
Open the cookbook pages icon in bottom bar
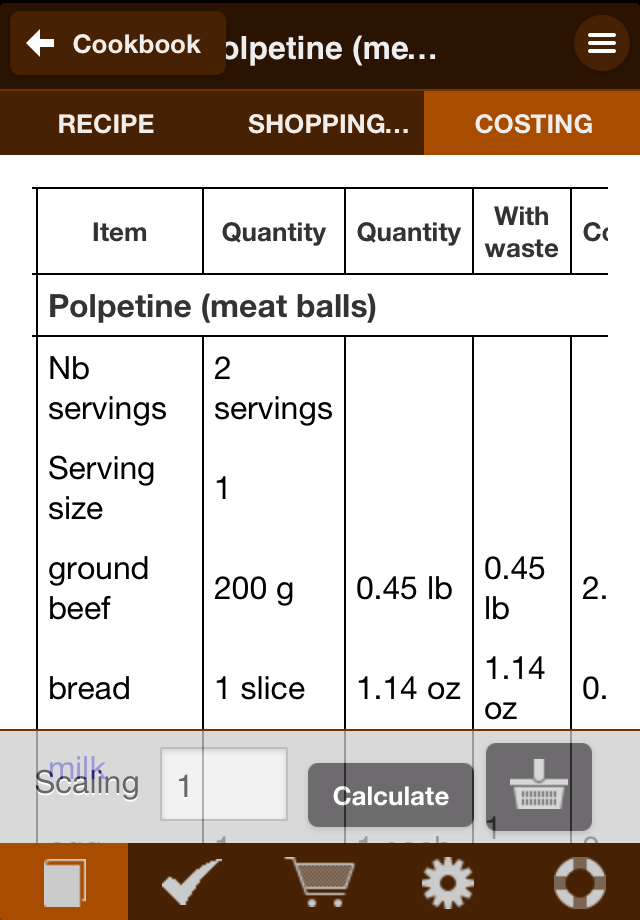64,881
